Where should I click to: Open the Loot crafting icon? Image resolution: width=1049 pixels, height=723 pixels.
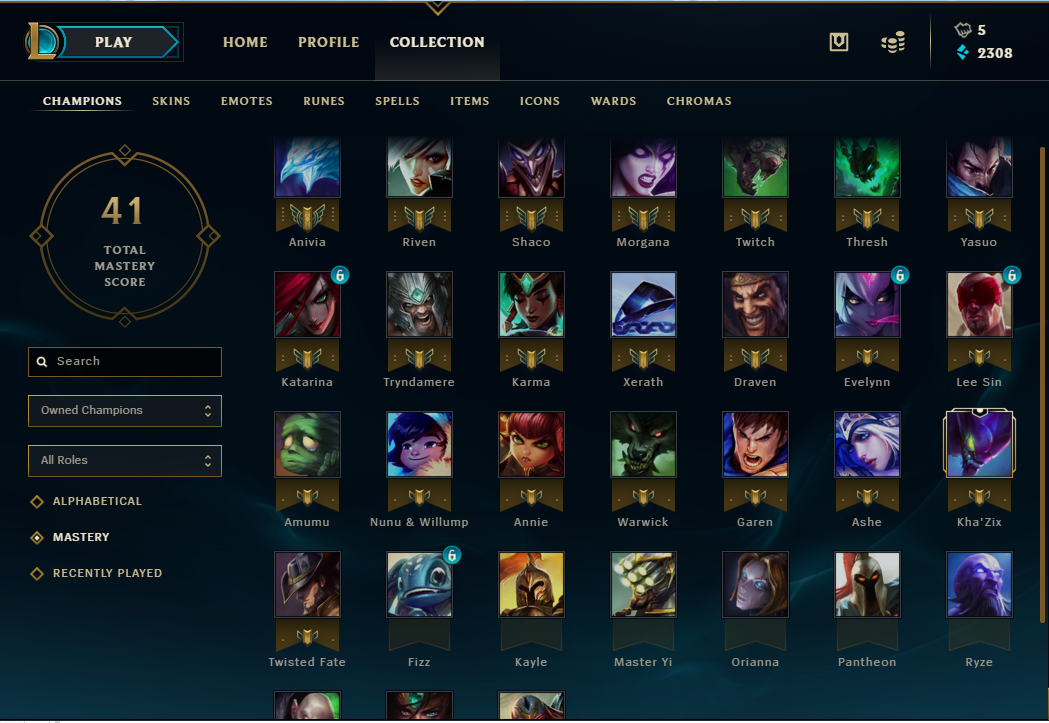838,42
